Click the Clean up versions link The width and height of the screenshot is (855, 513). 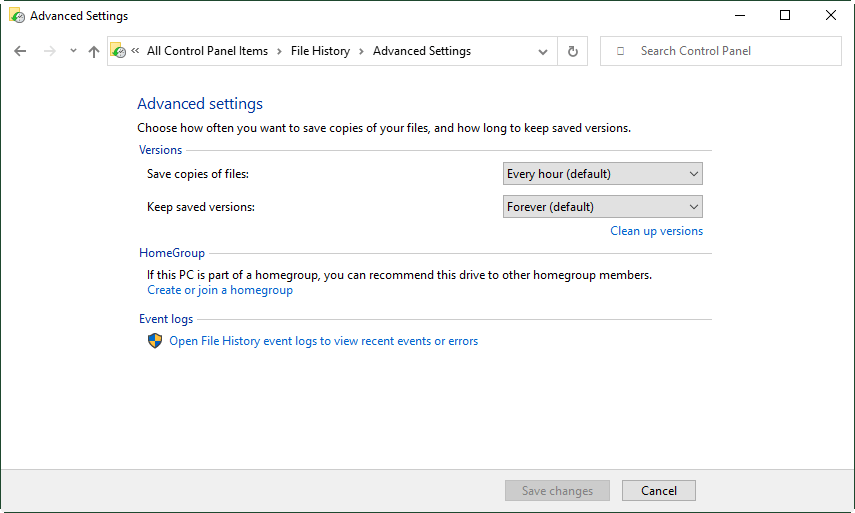point(656,231)
